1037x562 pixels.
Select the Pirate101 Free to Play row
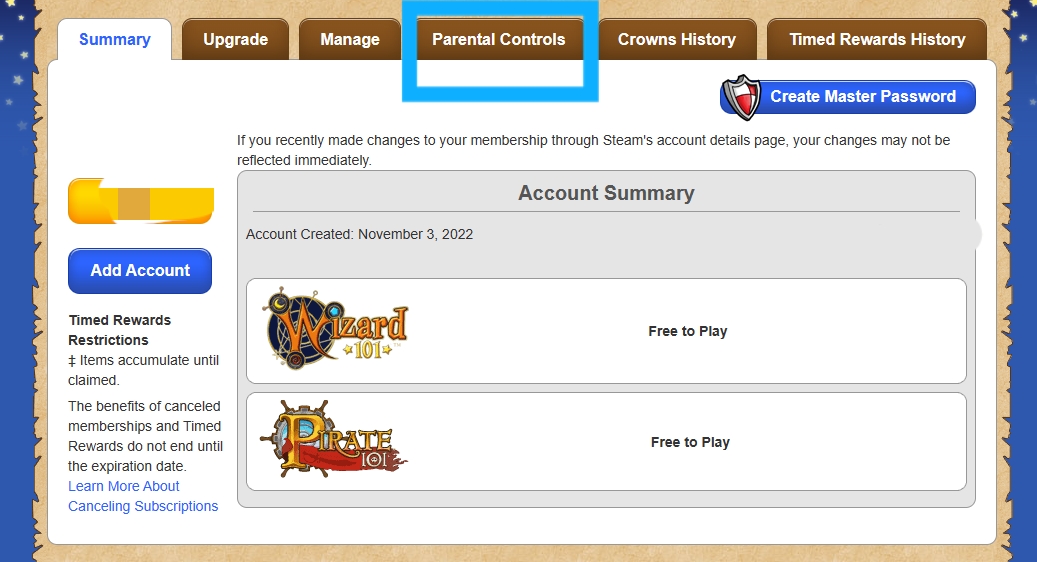click(x=606, y=442)
